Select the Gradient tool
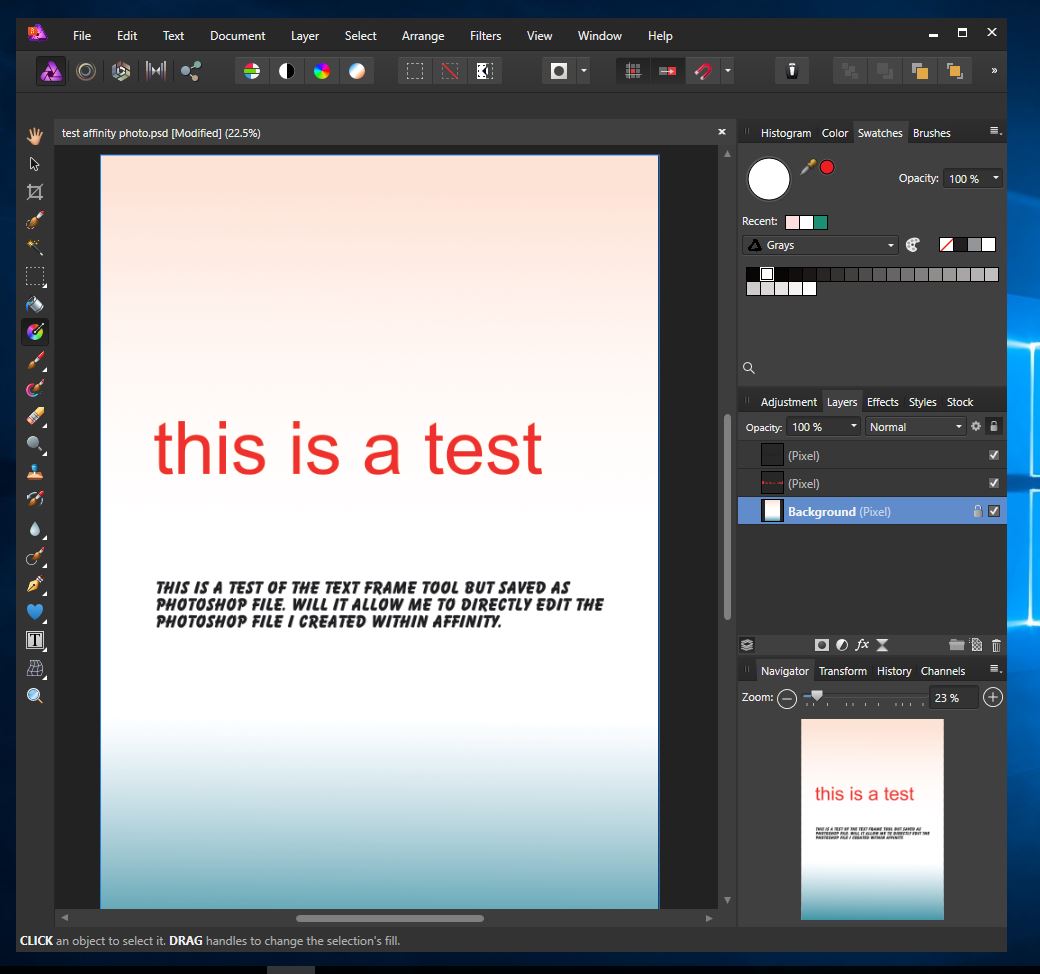1040x974 pixels. [34, 332]
